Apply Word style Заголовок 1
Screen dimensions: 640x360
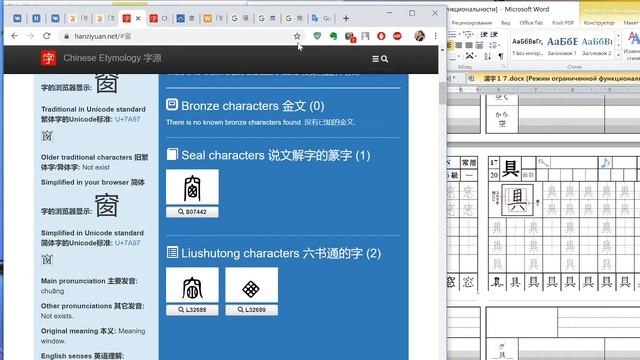coord(562,46)
